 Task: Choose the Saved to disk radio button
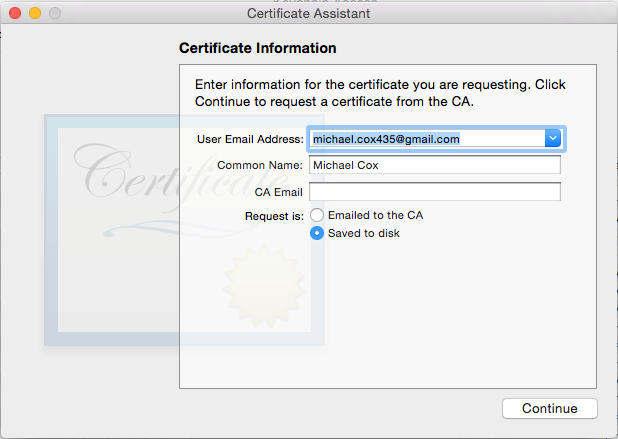click(x=317, y=233)
